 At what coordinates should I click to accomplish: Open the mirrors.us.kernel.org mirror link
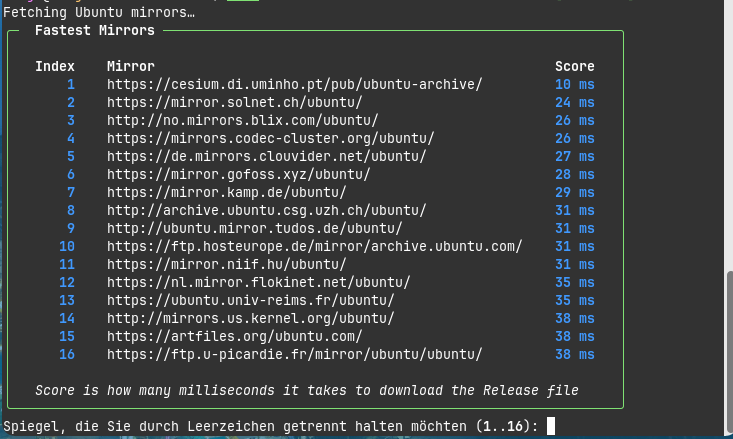(251, 318)
